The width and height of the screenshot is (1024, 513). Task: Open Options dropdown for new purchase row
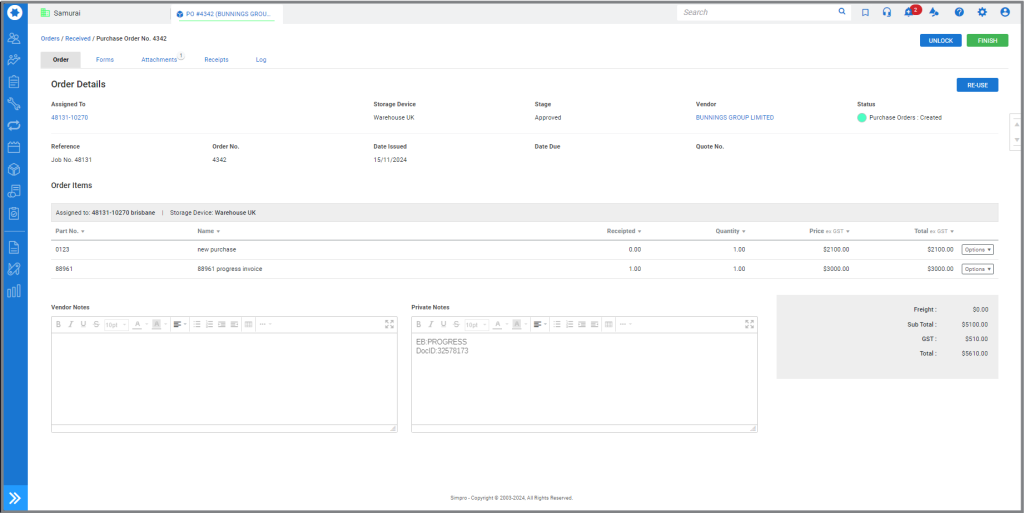[978, 249]
